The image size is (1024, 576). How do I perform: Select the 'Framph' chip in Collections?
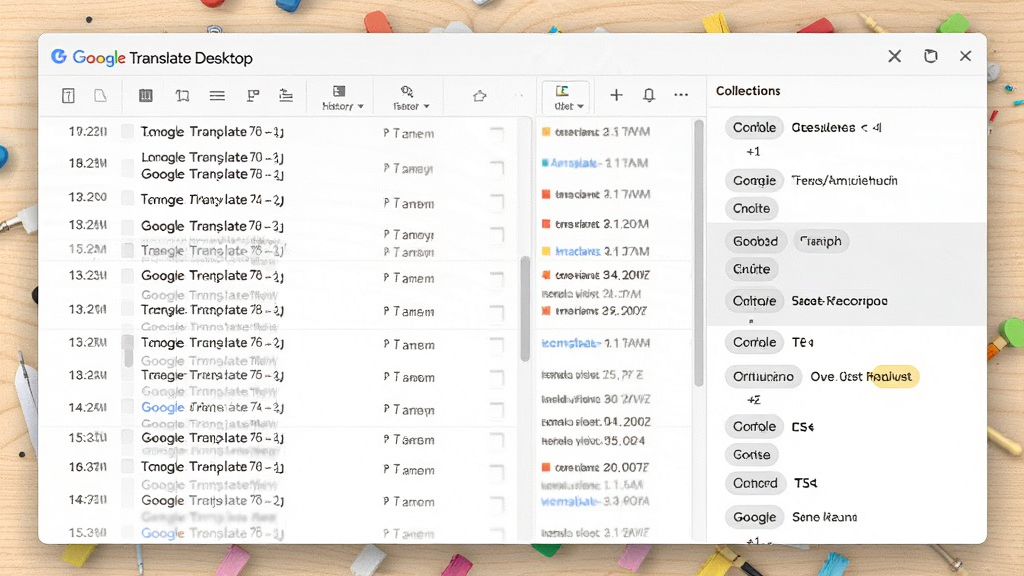pyautogui.click(x=821, y=241)
